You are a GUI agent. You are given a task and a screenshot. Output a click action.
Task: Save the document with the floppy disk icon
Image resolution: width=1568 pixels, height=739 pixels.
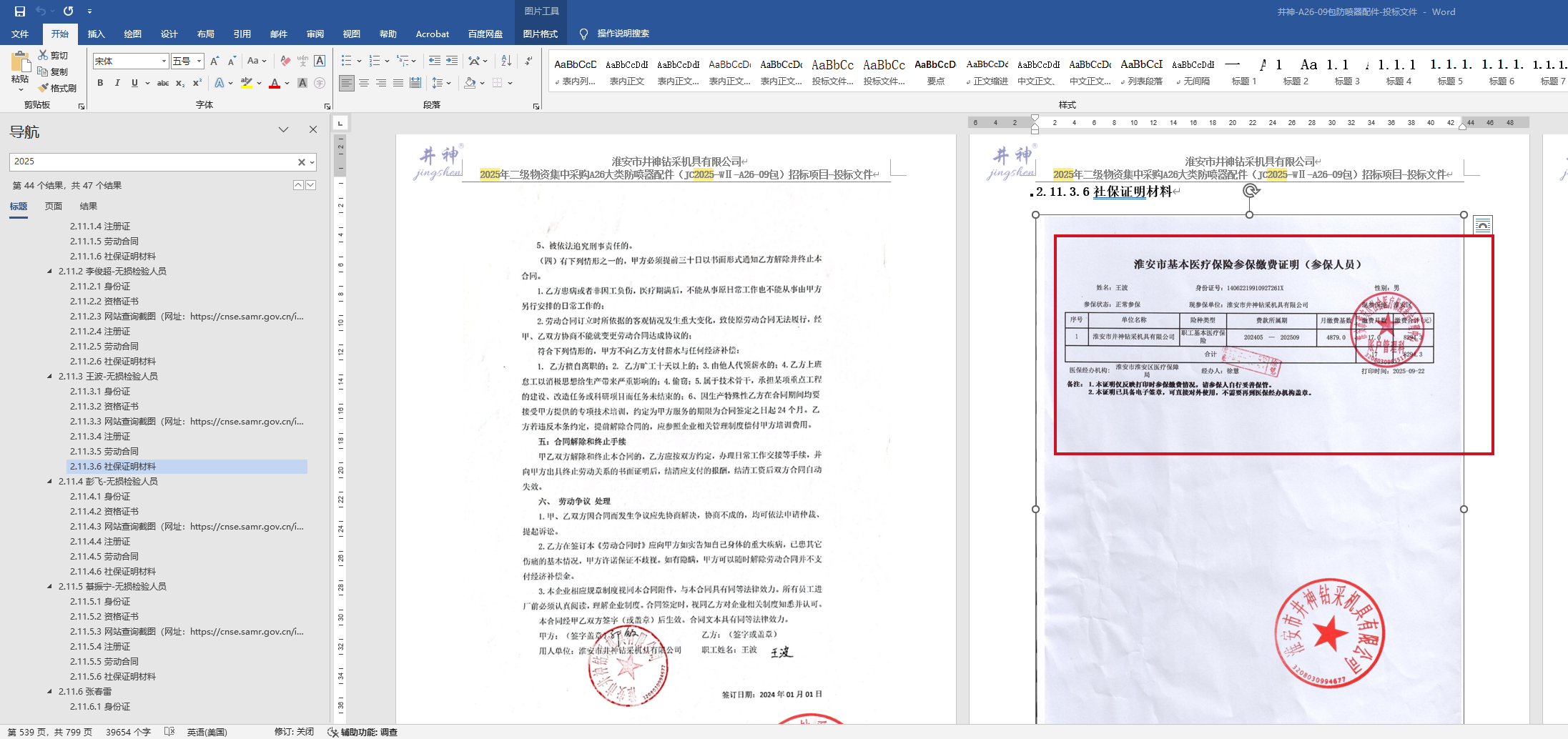19,11
